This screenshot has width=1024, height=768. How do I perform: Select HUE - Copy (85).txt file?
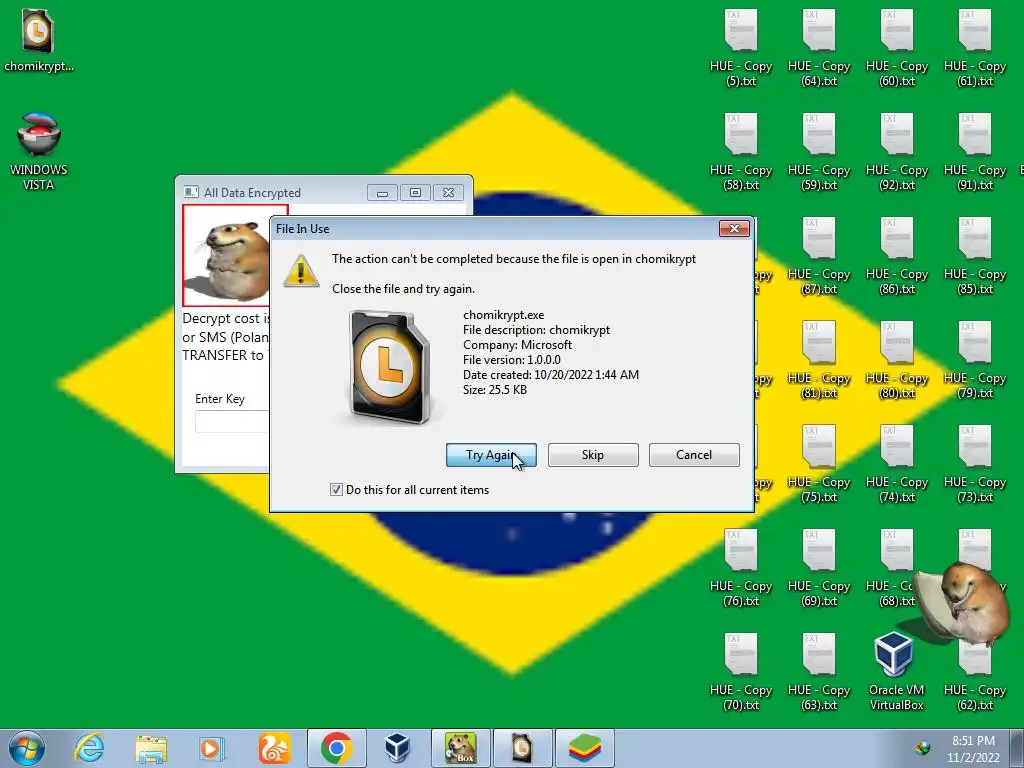pyautogui.click(x=975, y=255)
